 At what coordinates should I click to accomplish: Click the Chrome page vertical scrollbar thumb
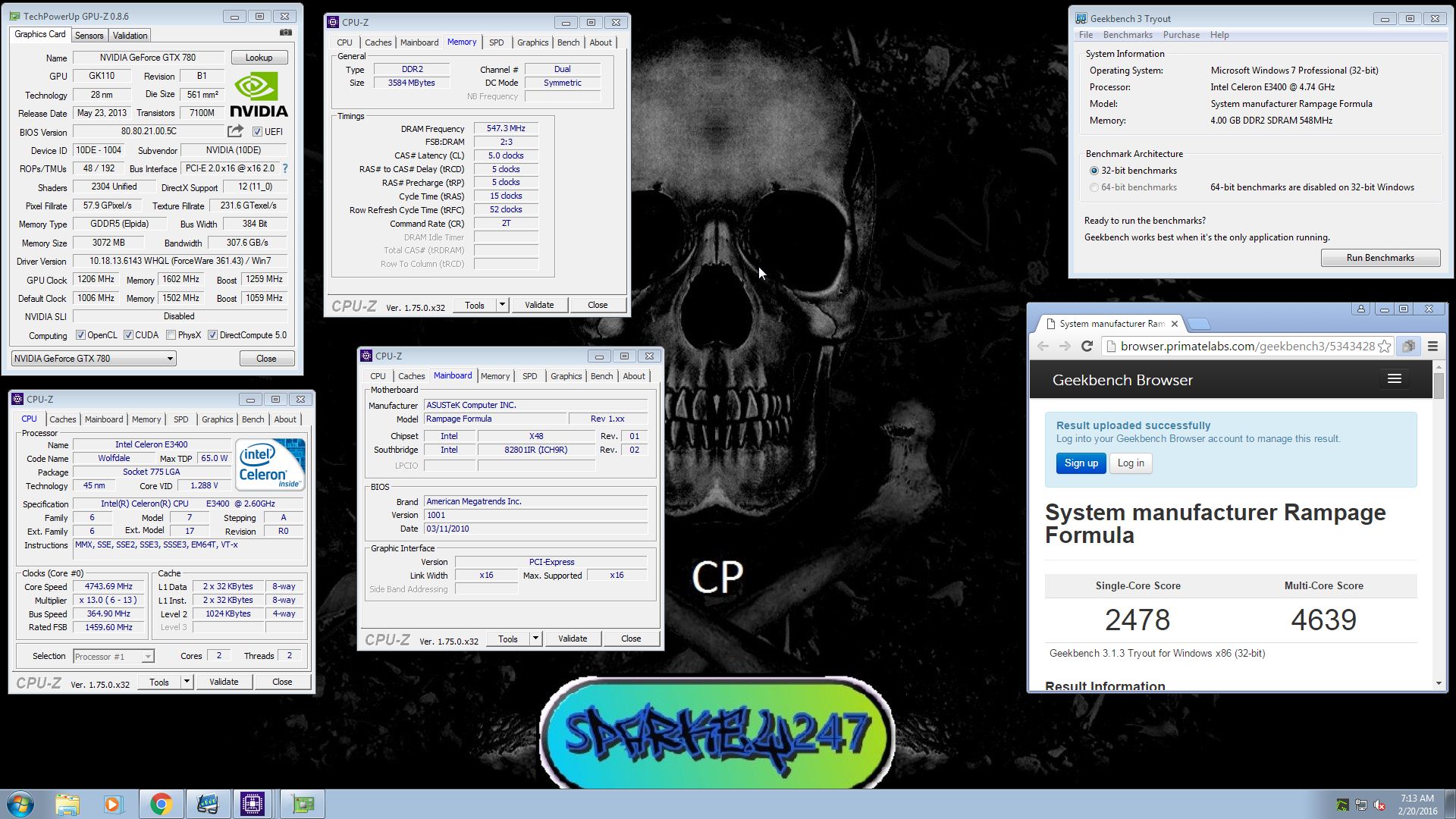(x=1439, y=384)
